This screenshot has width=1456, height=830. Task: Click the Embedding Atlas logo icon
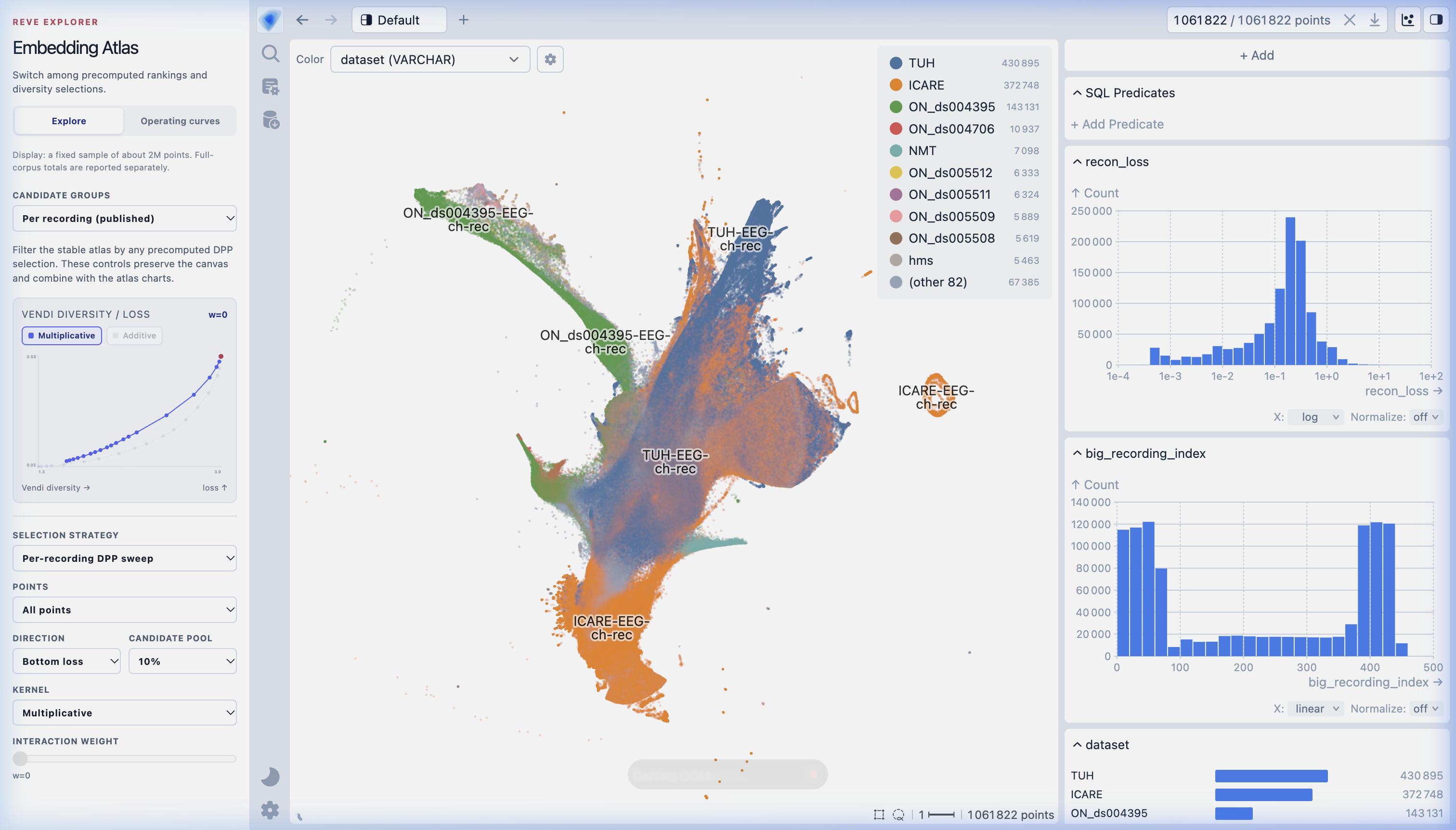[270, 20]
